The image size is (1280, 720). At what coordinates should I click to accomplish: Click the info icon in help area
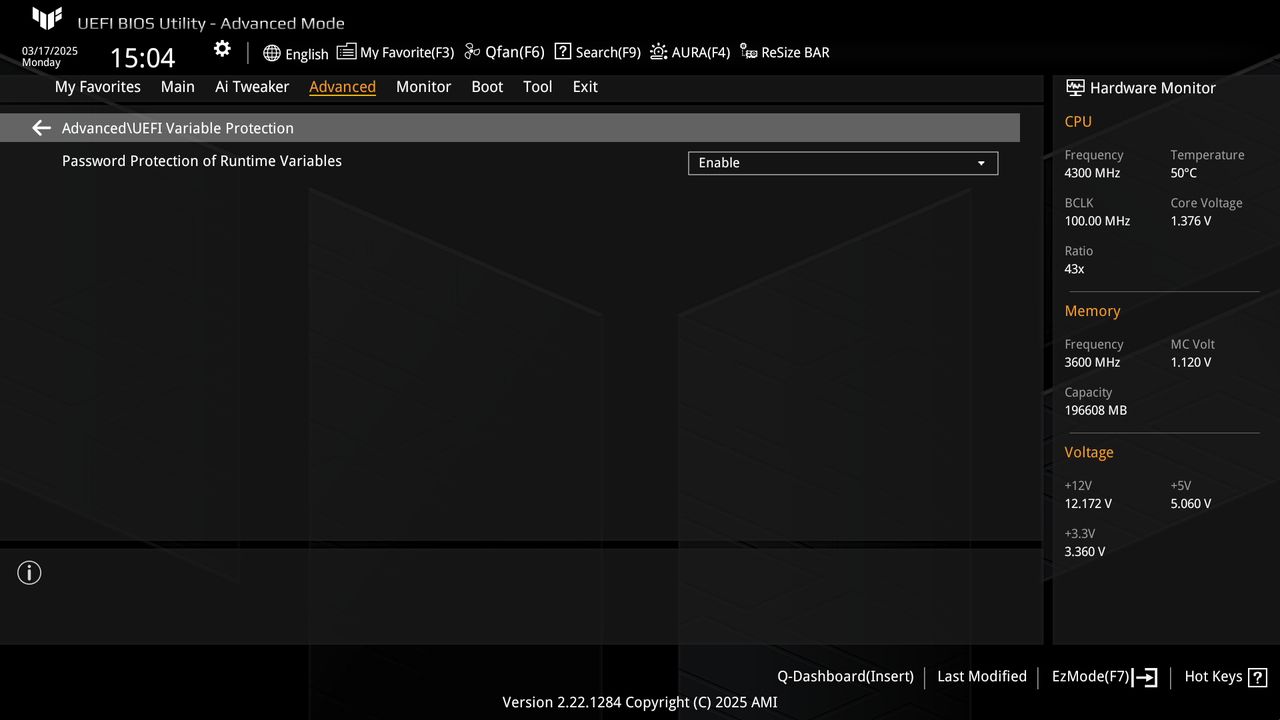pos(30,573)
